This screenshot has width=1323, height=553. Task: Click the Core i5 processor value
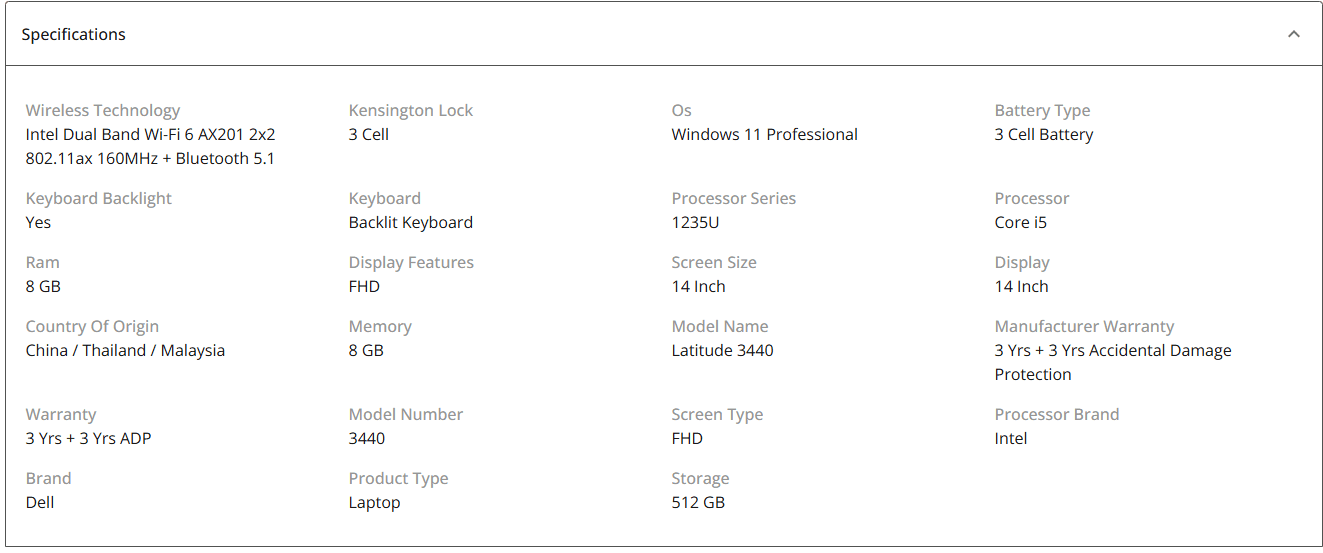[x=1021, y=222]
